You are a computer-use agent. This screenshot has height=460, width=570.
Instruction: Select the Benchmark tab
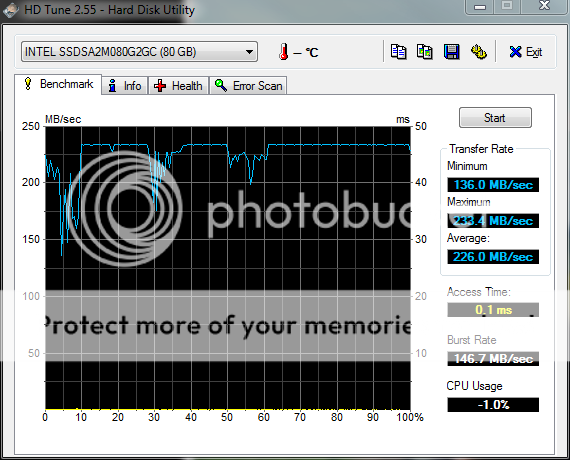[x=58, y=84]
